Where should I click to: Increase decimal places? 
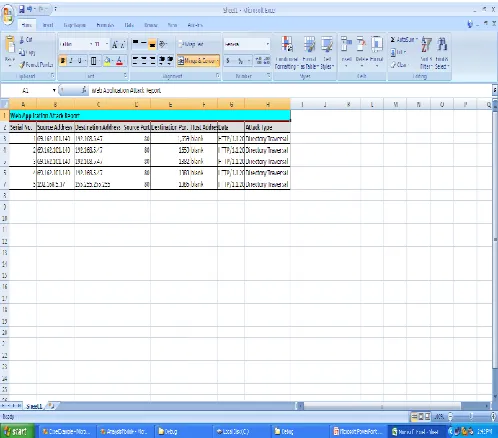pyautogui.click(x=258, y=61)
